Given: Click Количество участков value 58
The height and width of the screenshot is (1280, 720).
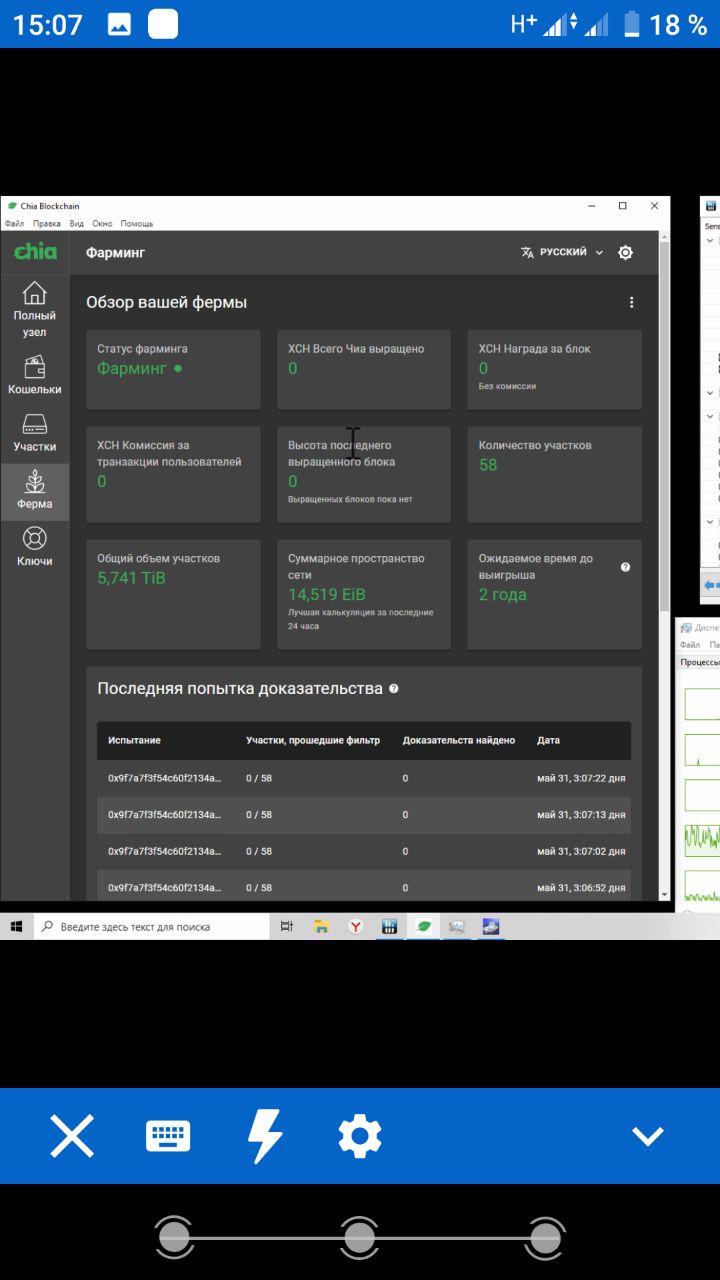Looking at the screenshot, I should pyautogui.click(x=488, y=465).
